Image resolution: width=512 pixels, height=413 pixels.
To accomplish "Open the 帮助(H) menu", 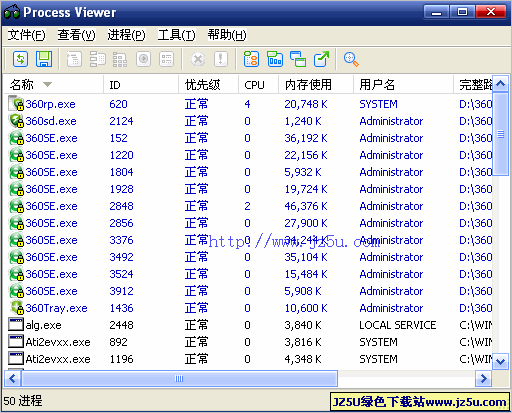I will coord(227,35).
